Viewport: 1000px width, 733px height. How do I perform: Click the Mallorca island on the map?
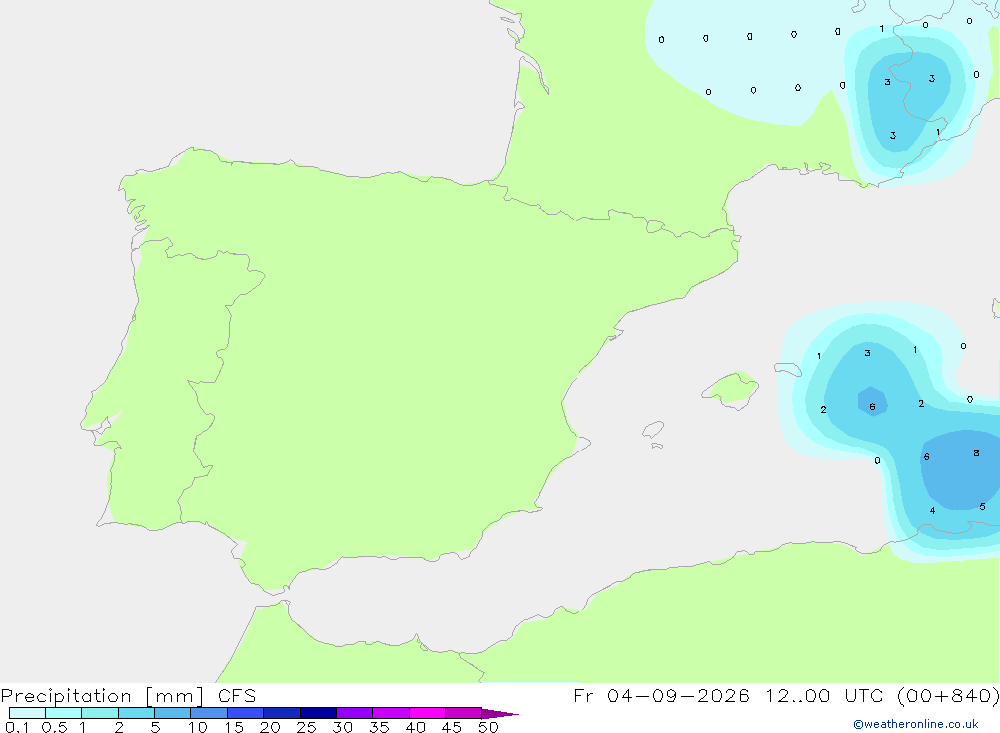(731, 390)
